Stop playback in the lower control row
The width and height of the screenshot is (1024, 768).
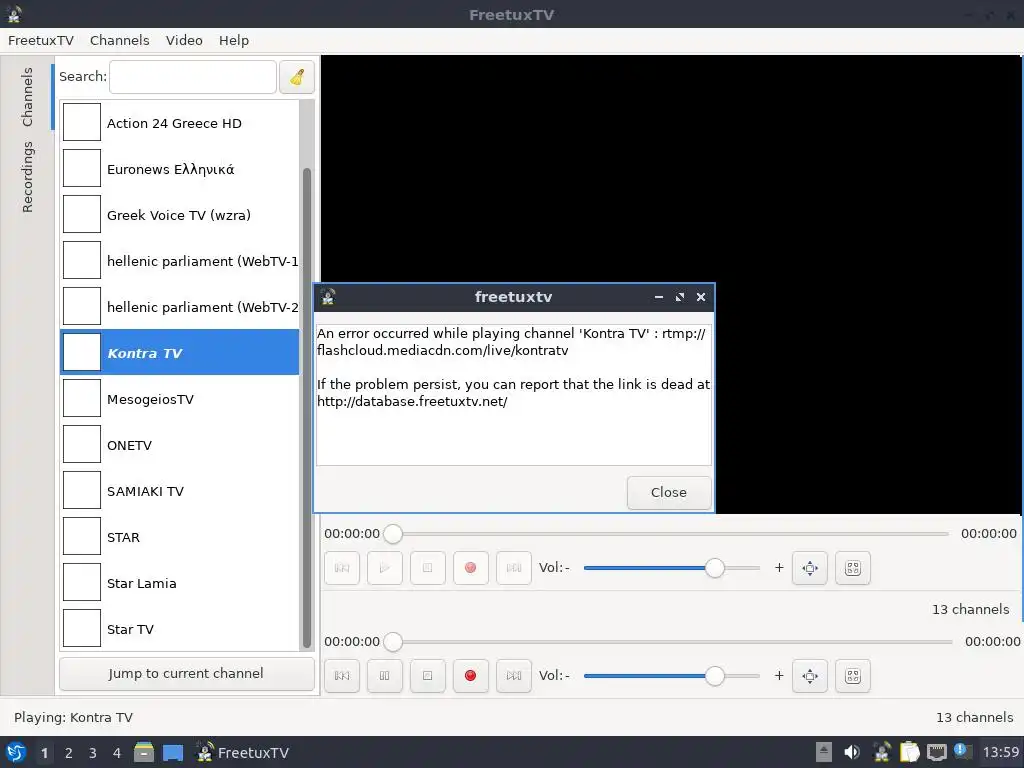428,675
